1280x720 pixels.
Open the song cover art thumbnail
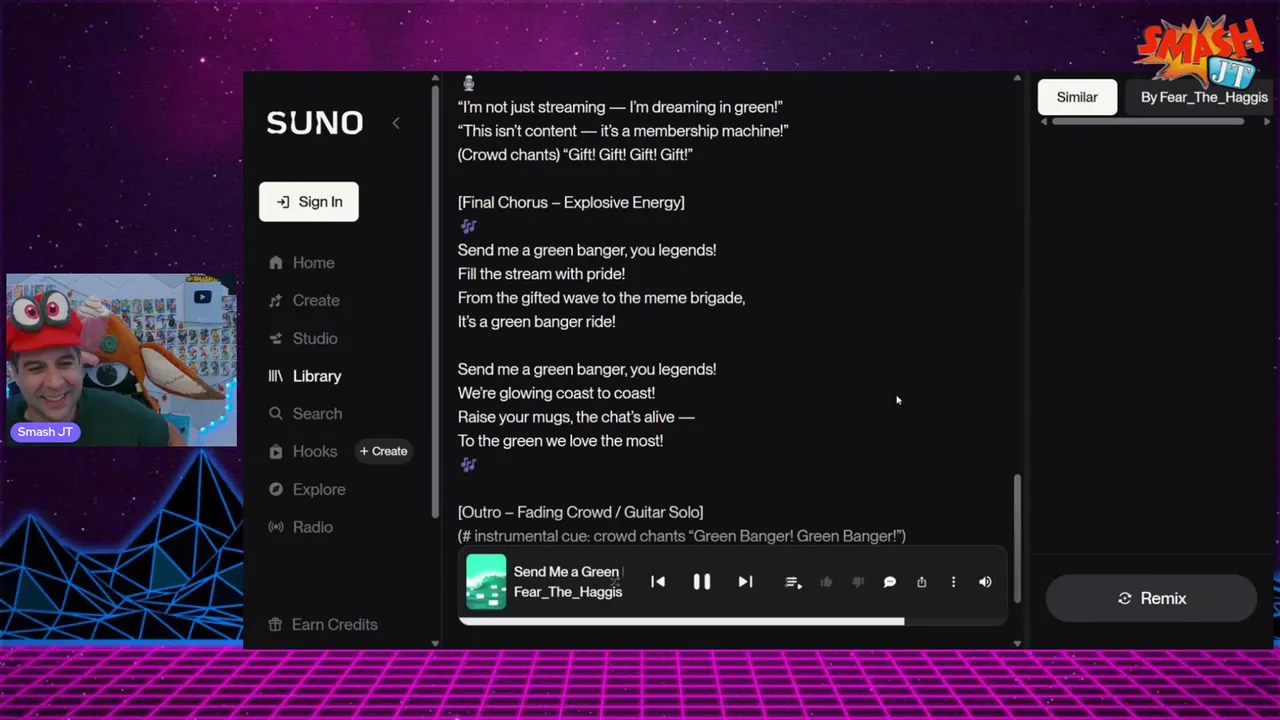486,581
